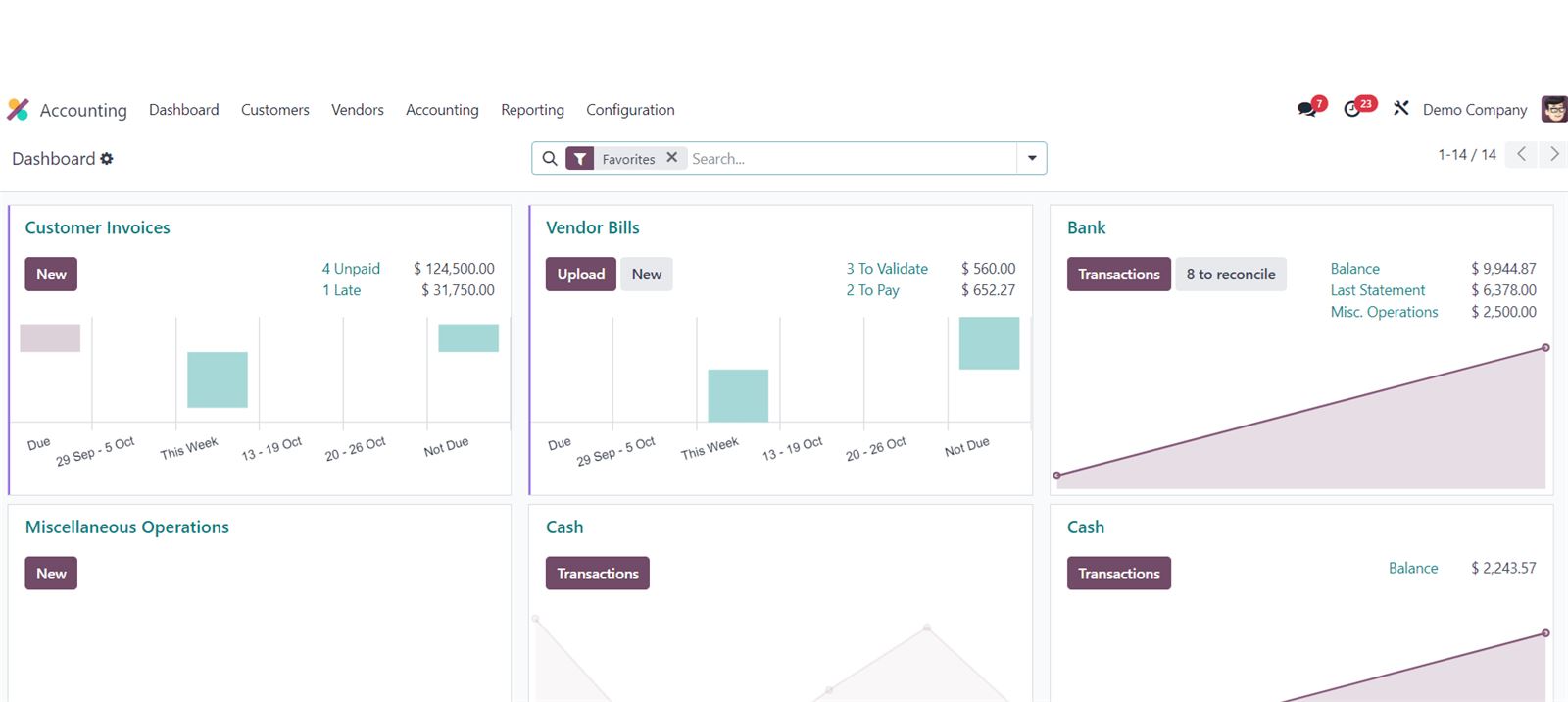Open the Customer Invoices card title
The image size is (1568, 702).
[x=98, y=227]
